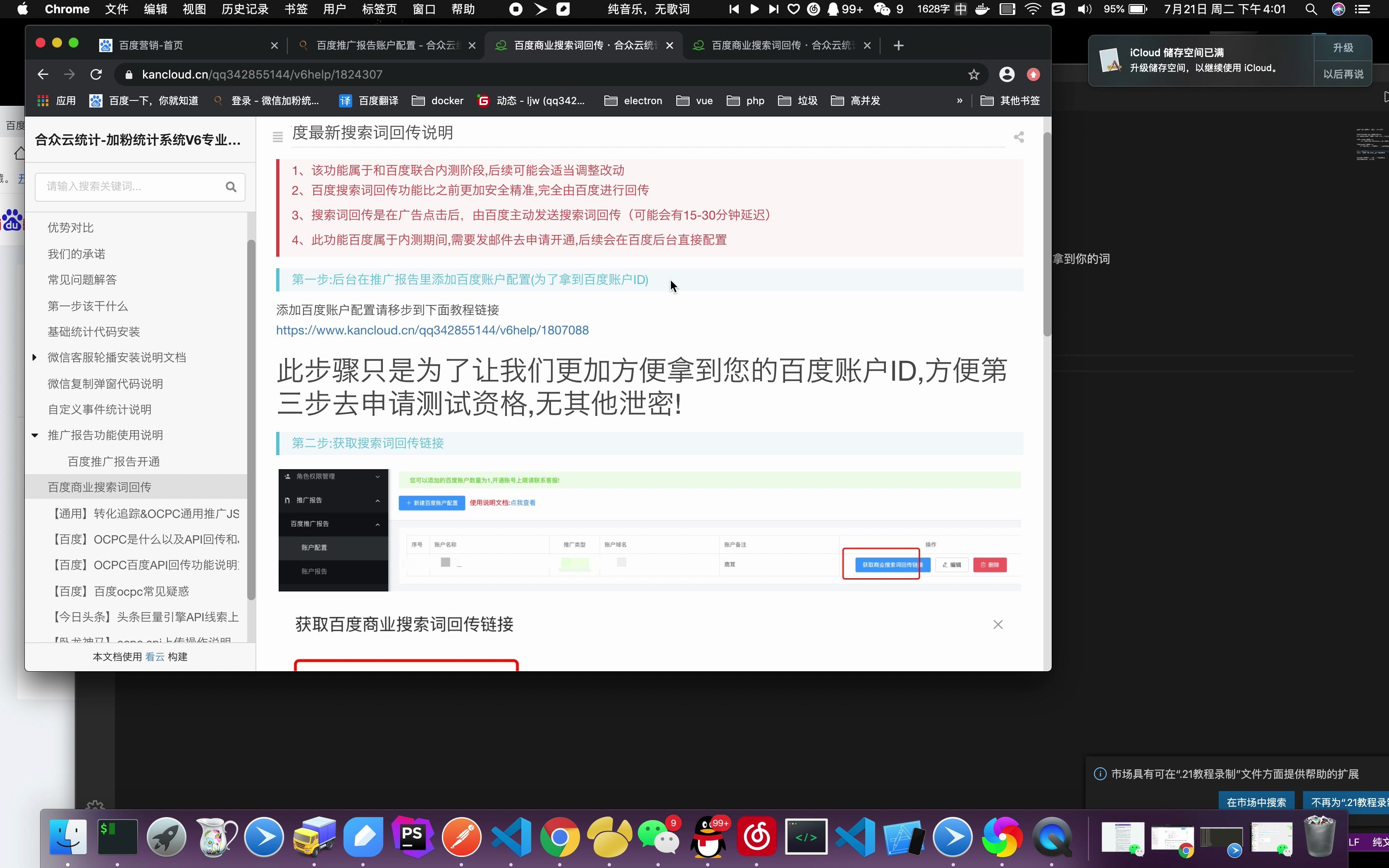Open the Chrome profile avatar icon
This screenshot has width=1389, height=868.
1007,74
